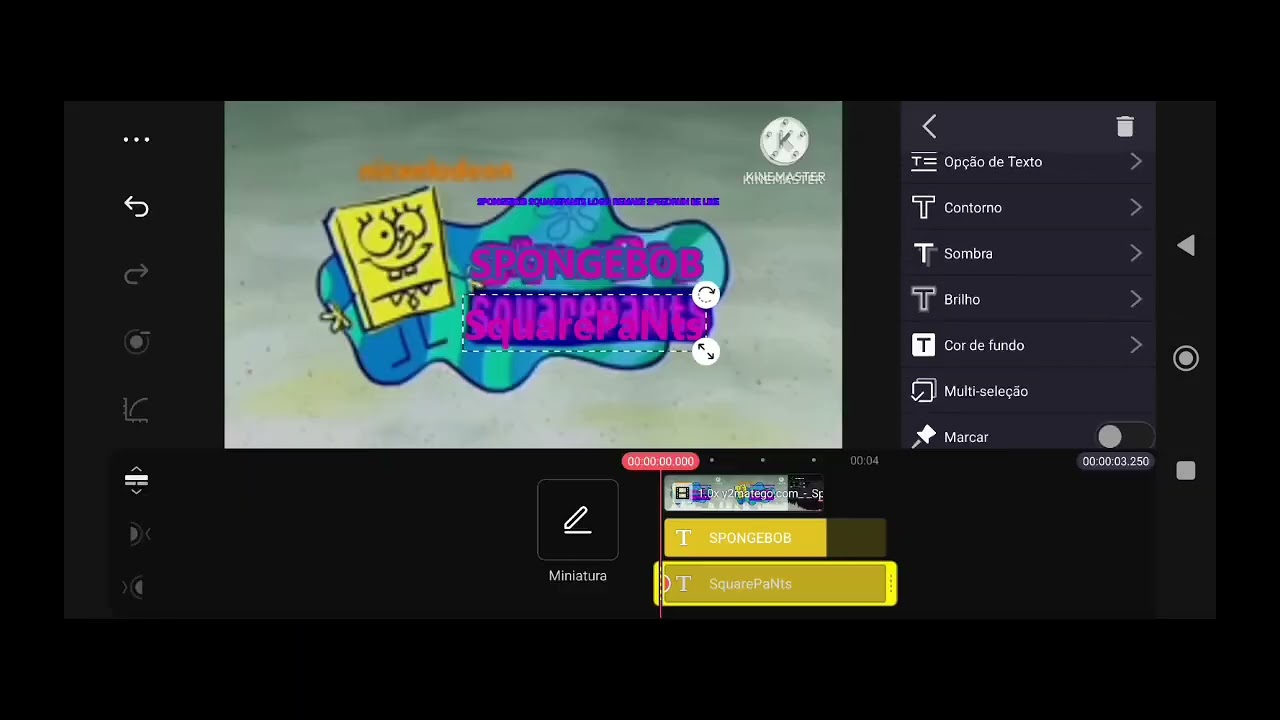Click the play triangle button on right
The height and width of the screenshot is (720, 1280).
click(1186, 246)
